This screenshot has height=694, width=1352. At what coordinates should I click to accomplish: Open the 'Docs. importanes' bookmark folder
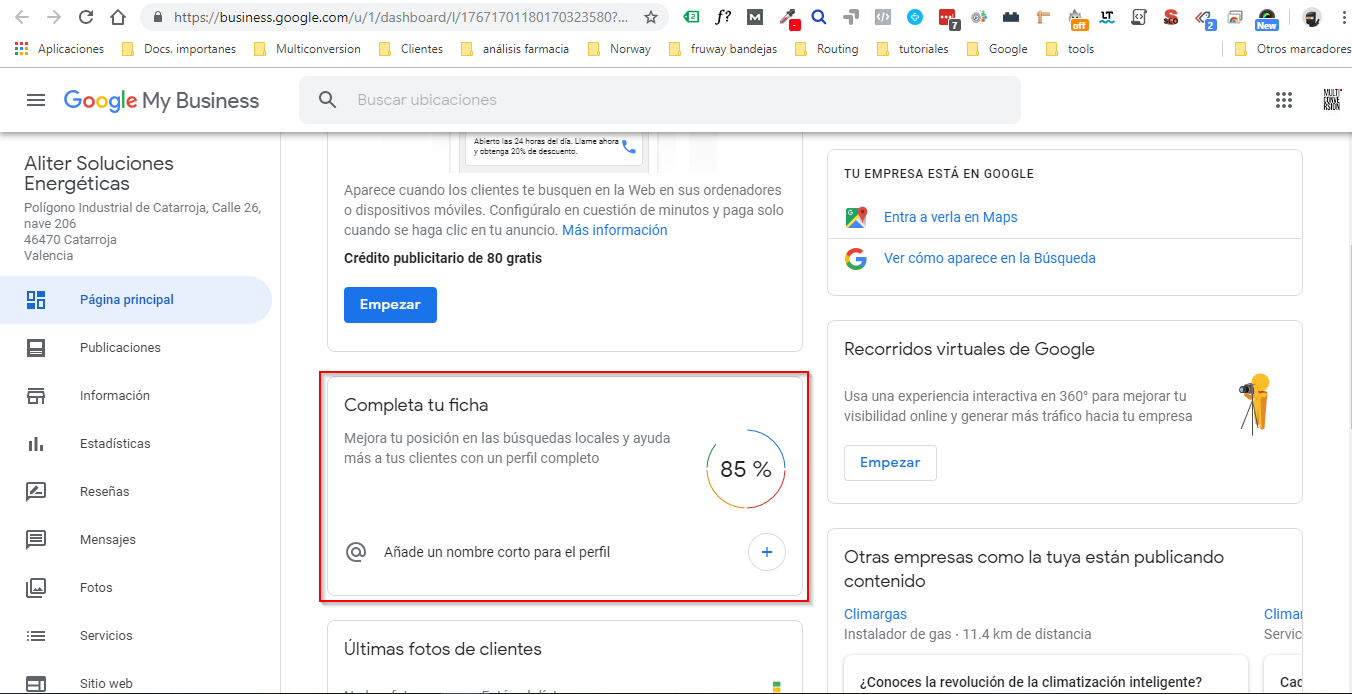point(179,49)
